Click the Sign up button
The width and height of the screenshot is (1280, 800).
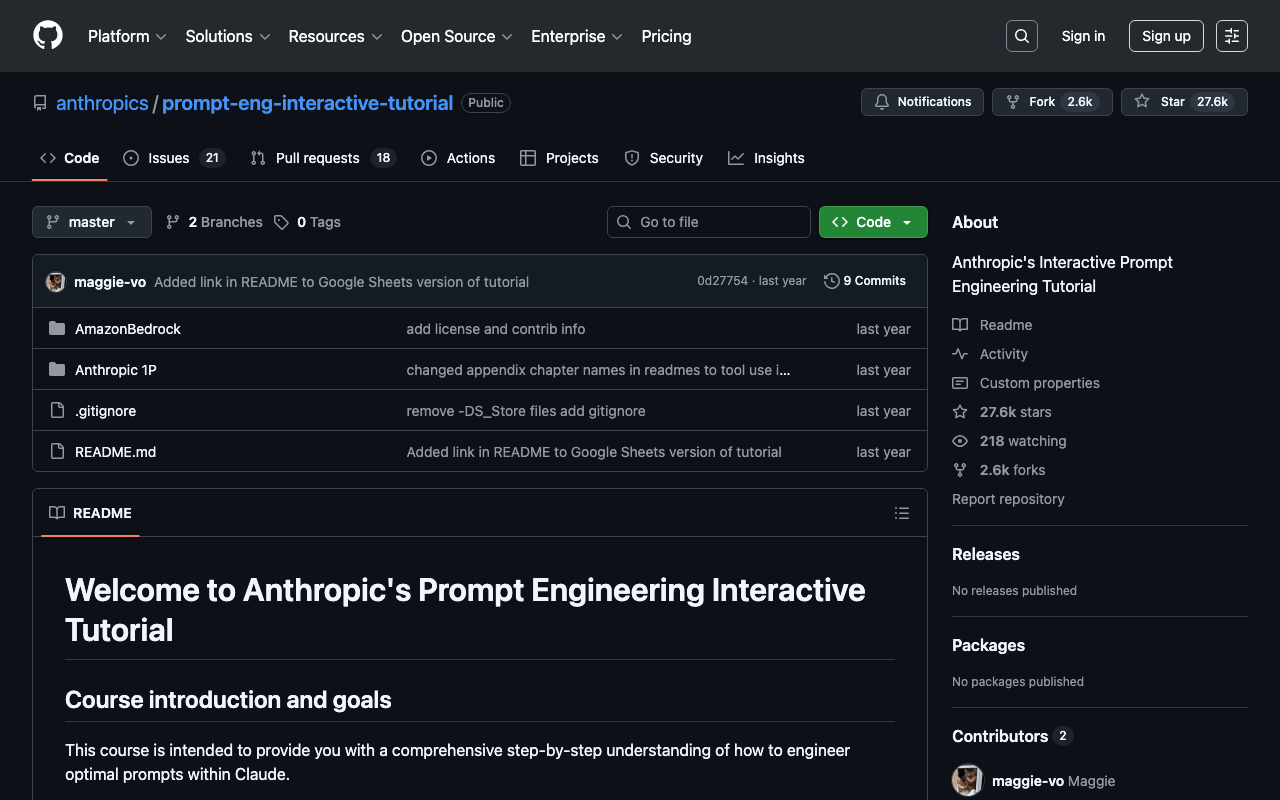tap(1166, 36)
